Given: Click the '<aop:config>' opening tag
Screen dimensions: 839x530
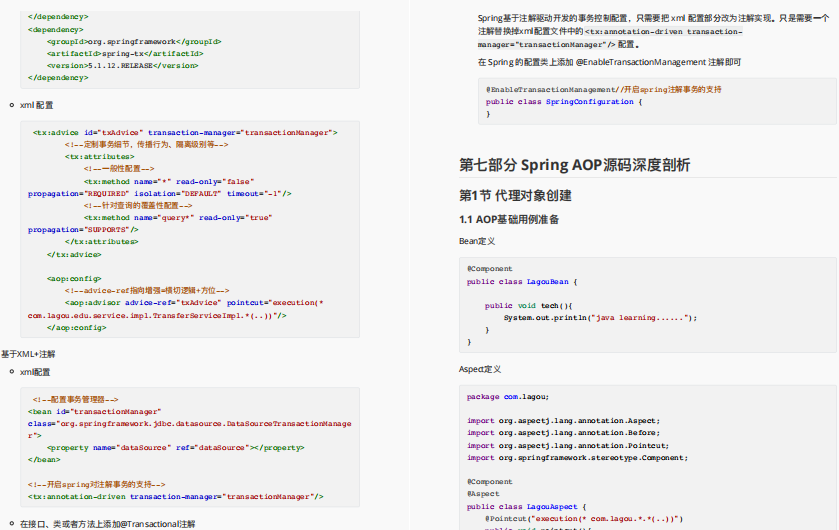Looking at the screenshot, I should pyautogui.click(x=74, y=279).
